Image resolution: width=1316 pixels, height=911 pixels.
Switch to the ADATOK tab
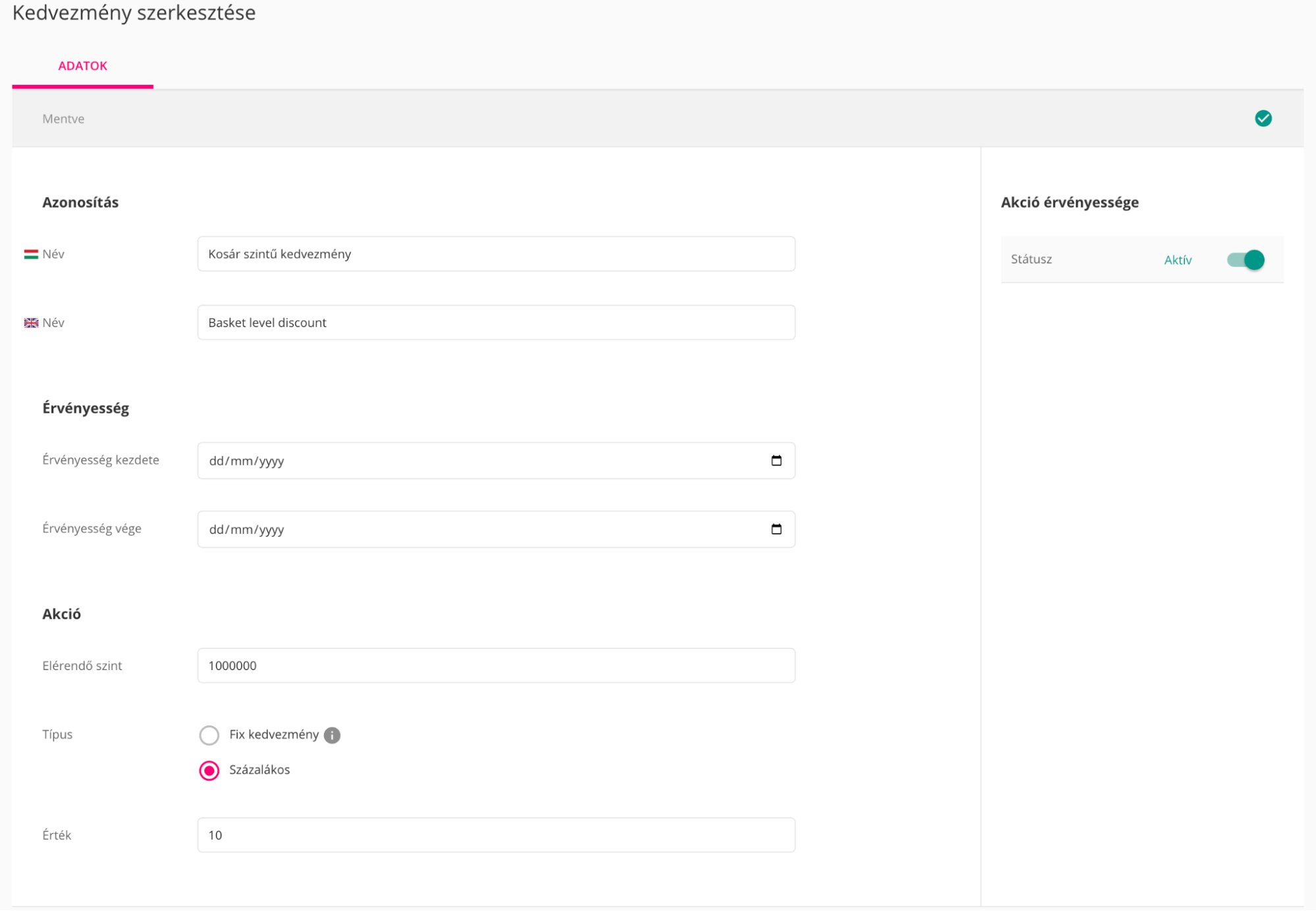[82, 66]
